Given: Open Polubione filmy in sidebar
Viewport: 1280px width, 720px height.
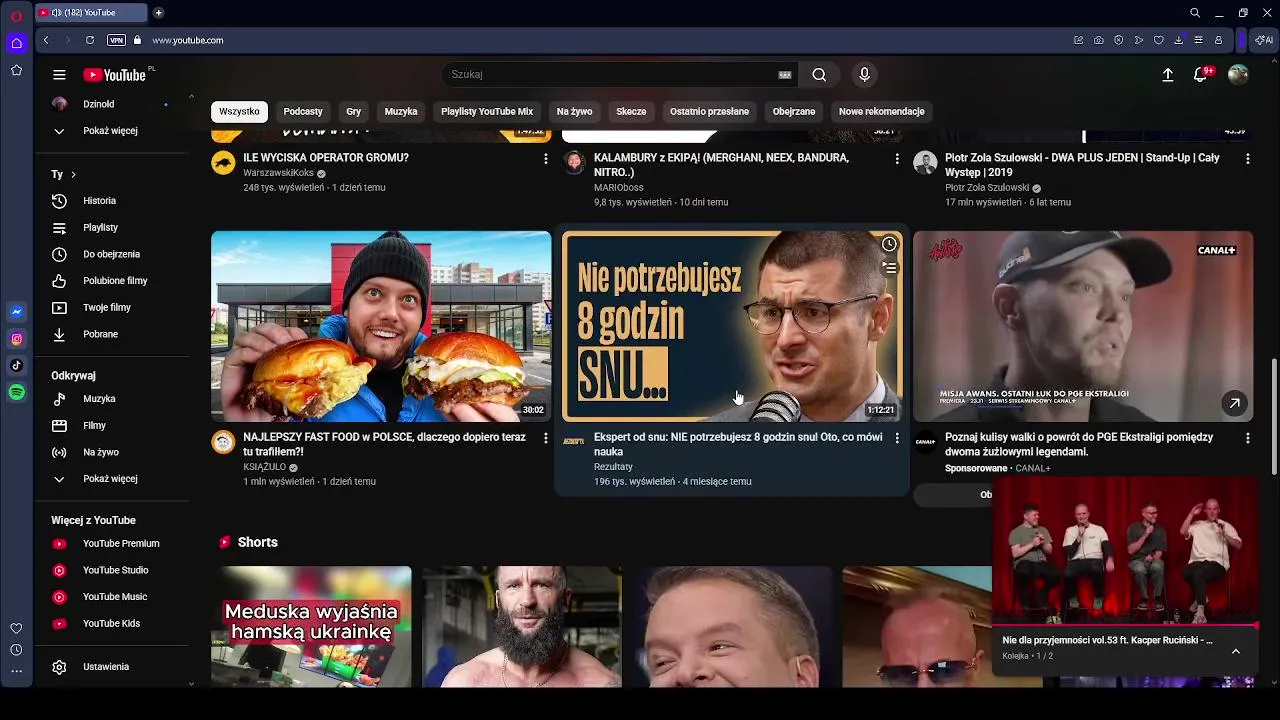Looking at the screenshot, I should click(x=112, y=281).
